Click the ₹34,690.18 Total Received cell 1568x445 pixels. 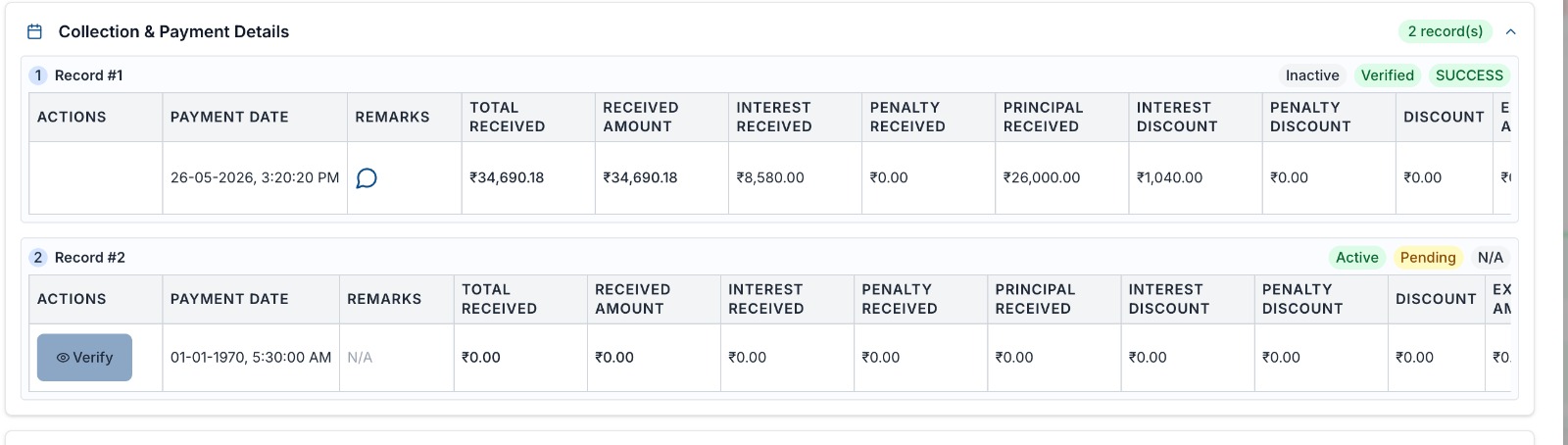[507, 177]
